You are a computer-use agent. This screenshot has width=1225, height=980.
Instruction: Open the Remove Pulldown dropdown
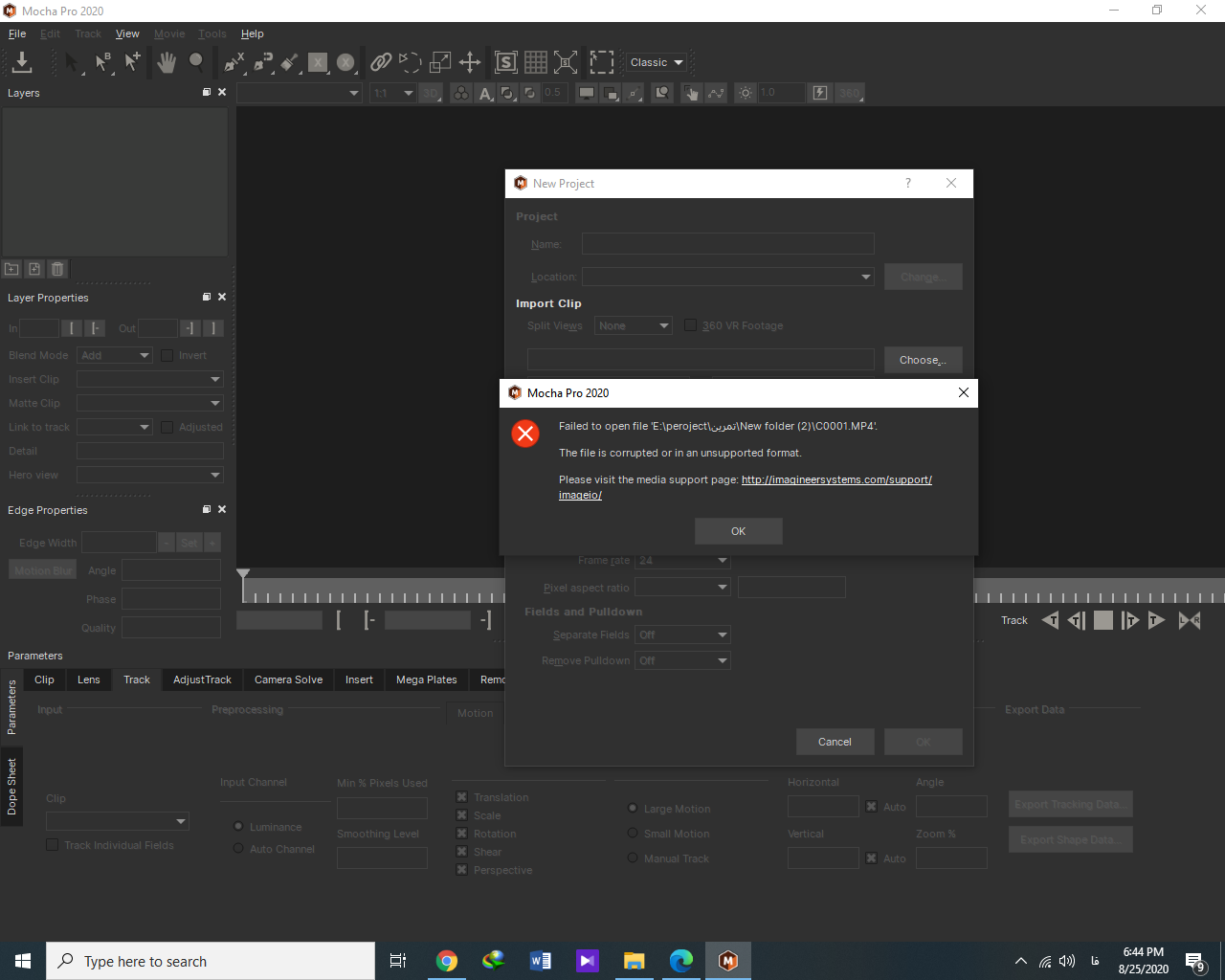coord(683,660)
